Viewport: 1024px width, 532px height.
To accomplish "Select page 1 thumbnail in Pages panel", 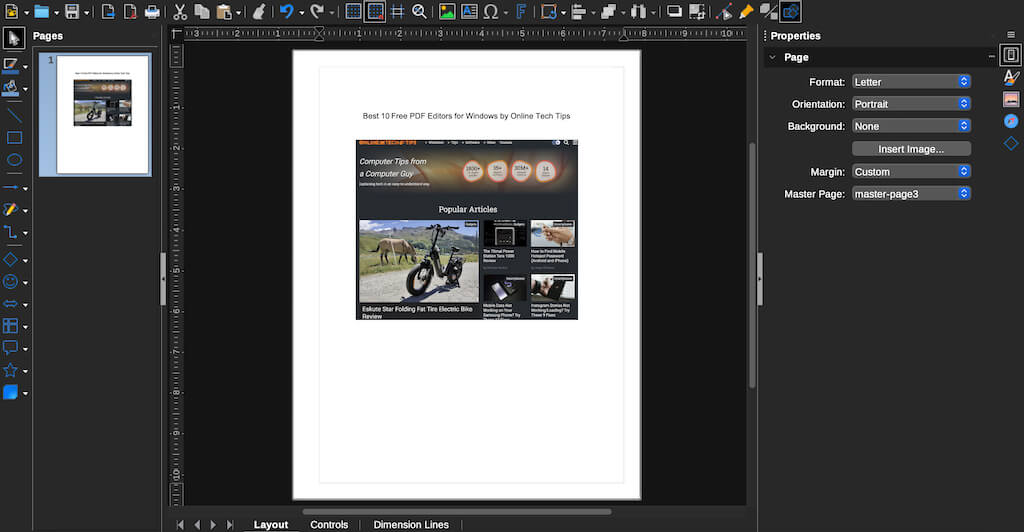I will click(x=103, y=114).
